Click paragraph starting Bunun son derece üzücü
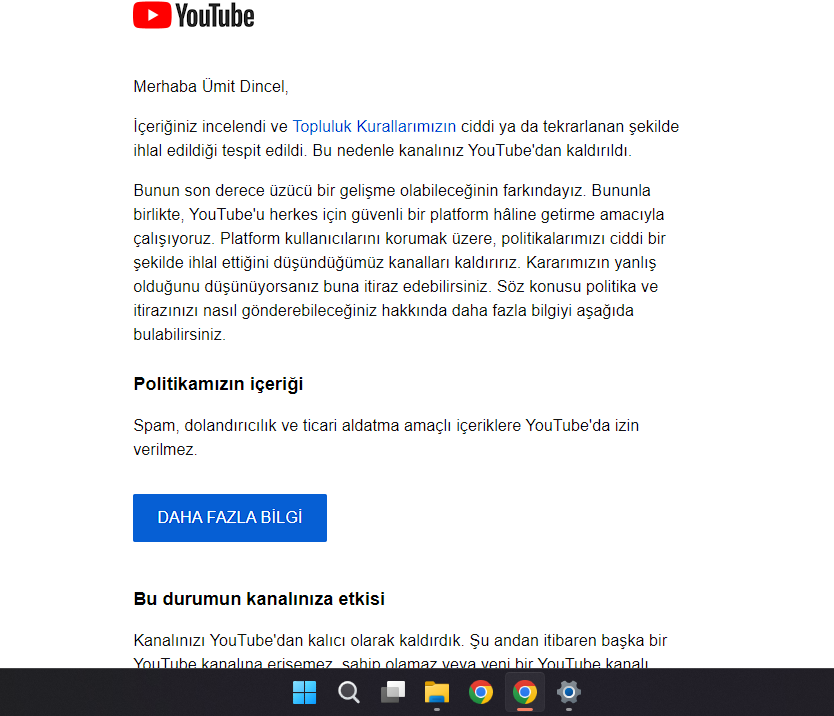Viewport: 834px width, 716px height. pos(399,262)
